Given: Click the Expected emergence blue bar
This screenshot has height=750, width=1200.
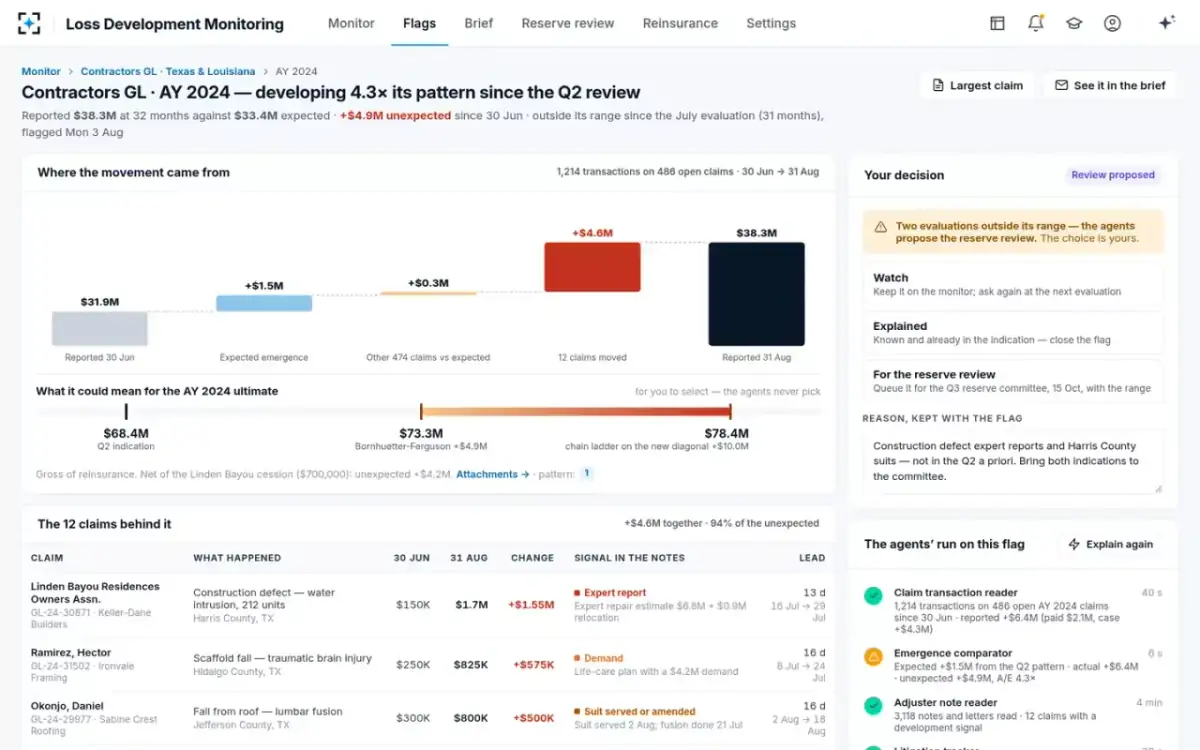Looking at the screenshot, I should [264, 303].
